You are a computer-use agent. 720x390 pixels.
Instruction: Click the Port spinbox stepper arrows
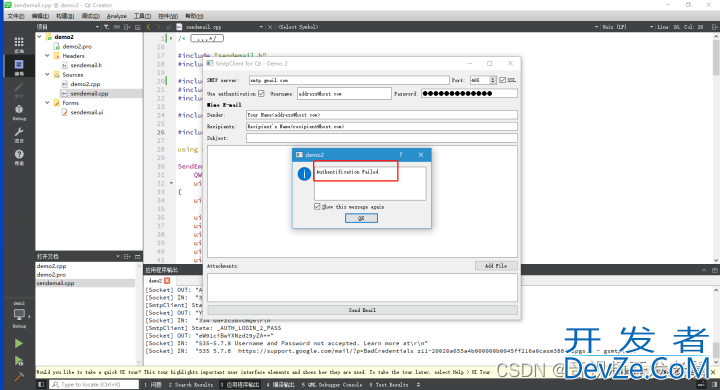click(493, 80)
